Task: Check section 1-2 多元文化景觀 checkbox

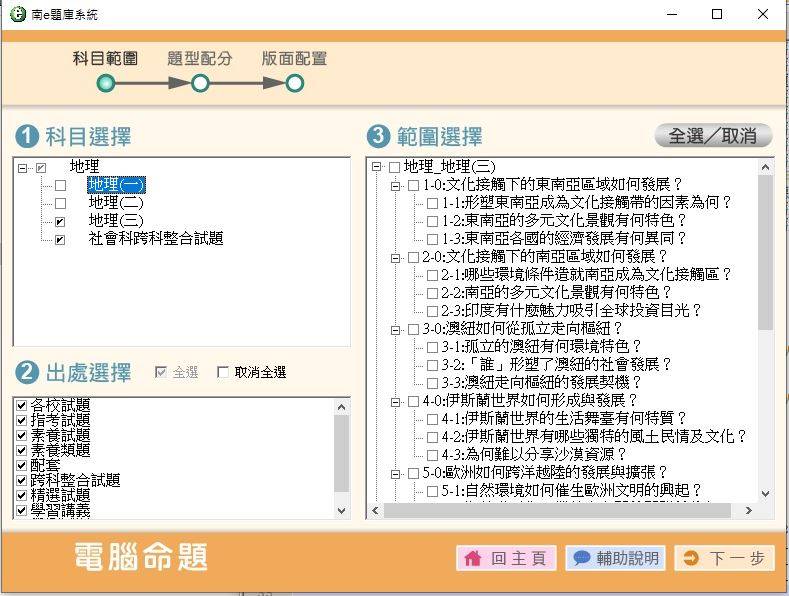Action: pos(432,221)
